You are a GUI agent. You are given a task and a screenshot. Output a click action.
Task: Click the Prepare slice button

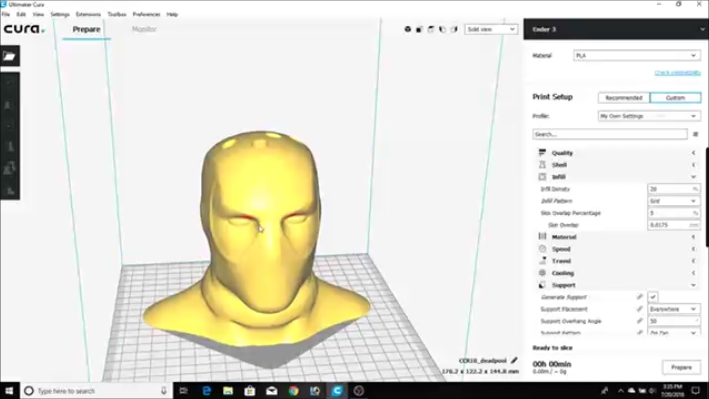[x=681, y=367]
